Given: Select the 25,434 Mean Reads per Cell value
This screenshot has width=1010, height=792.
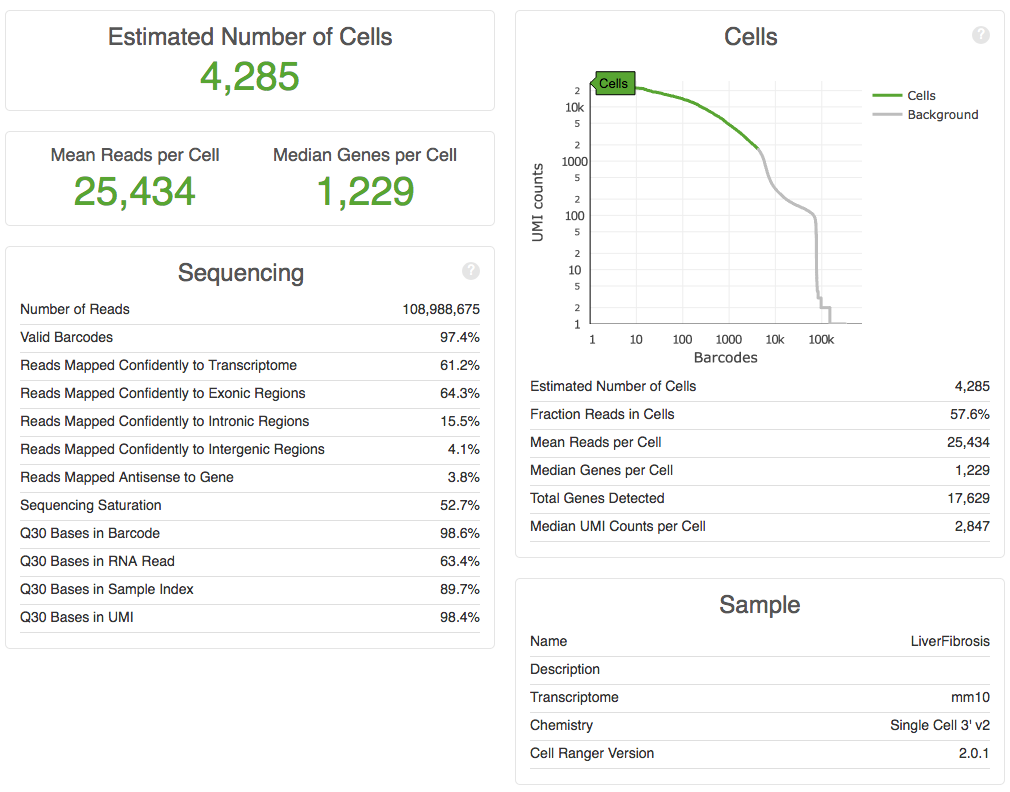Looking at the screenshot, I should click(x=135, y=191).
